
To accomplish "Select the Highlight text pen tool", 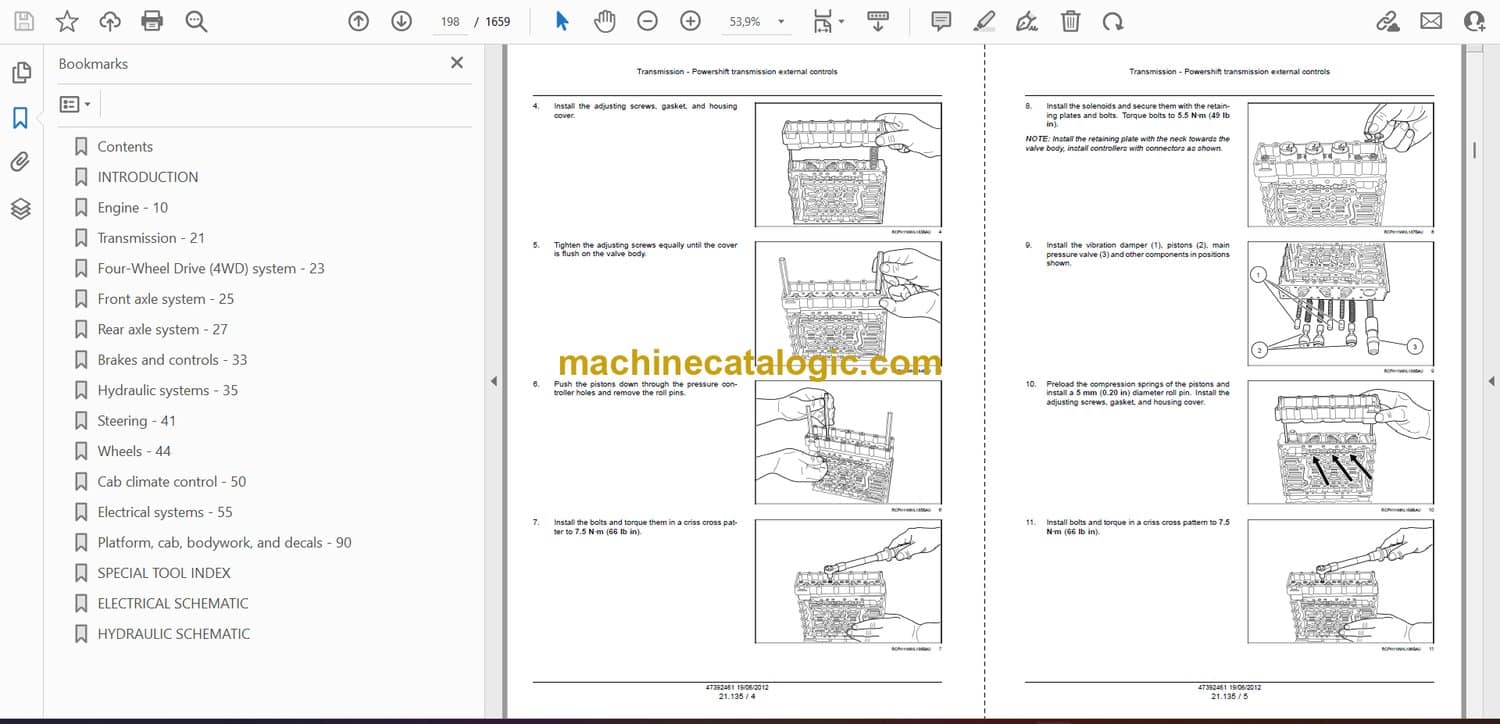I will 984,21.
